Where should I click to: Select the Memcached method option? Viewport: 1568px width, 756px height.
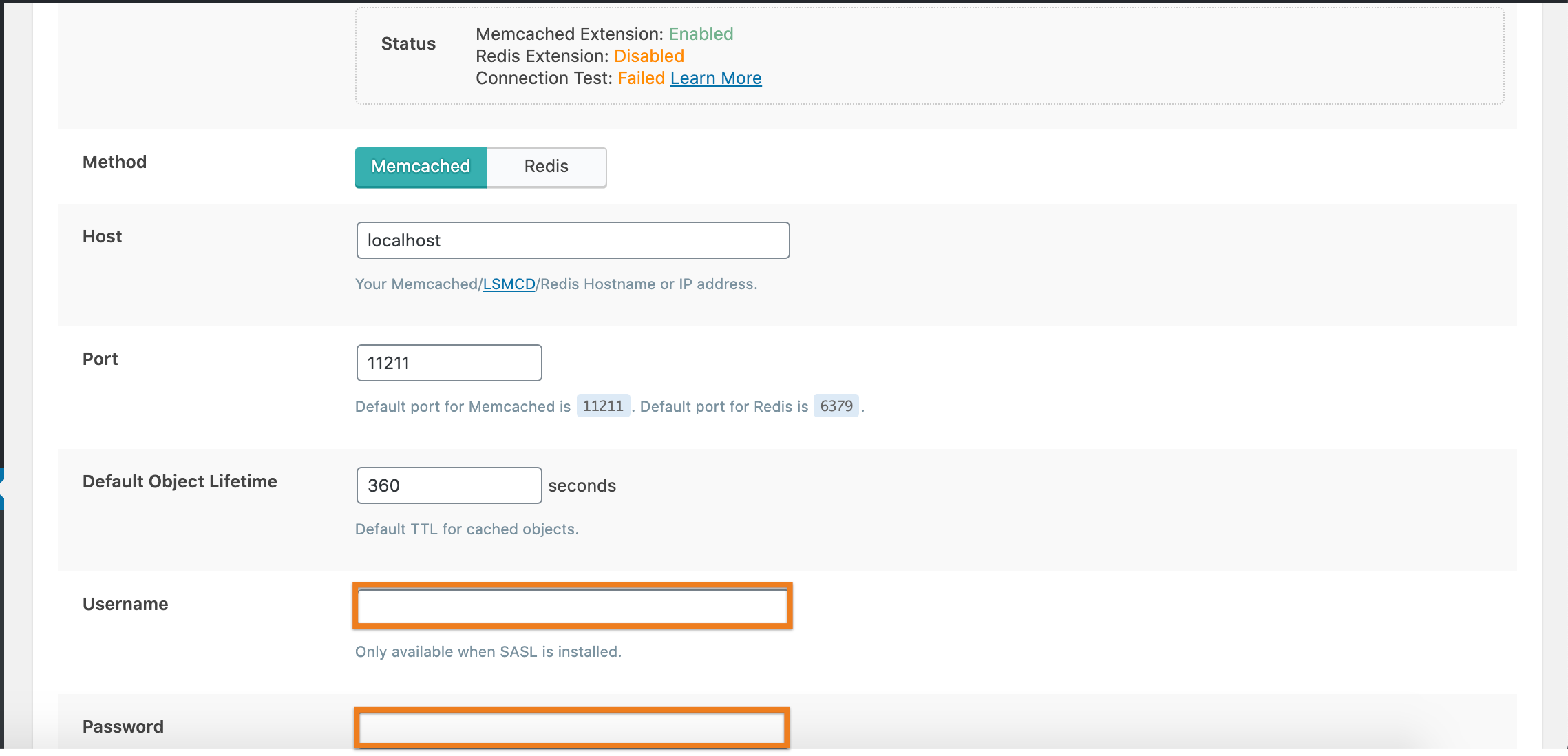[x=421, y=167]
